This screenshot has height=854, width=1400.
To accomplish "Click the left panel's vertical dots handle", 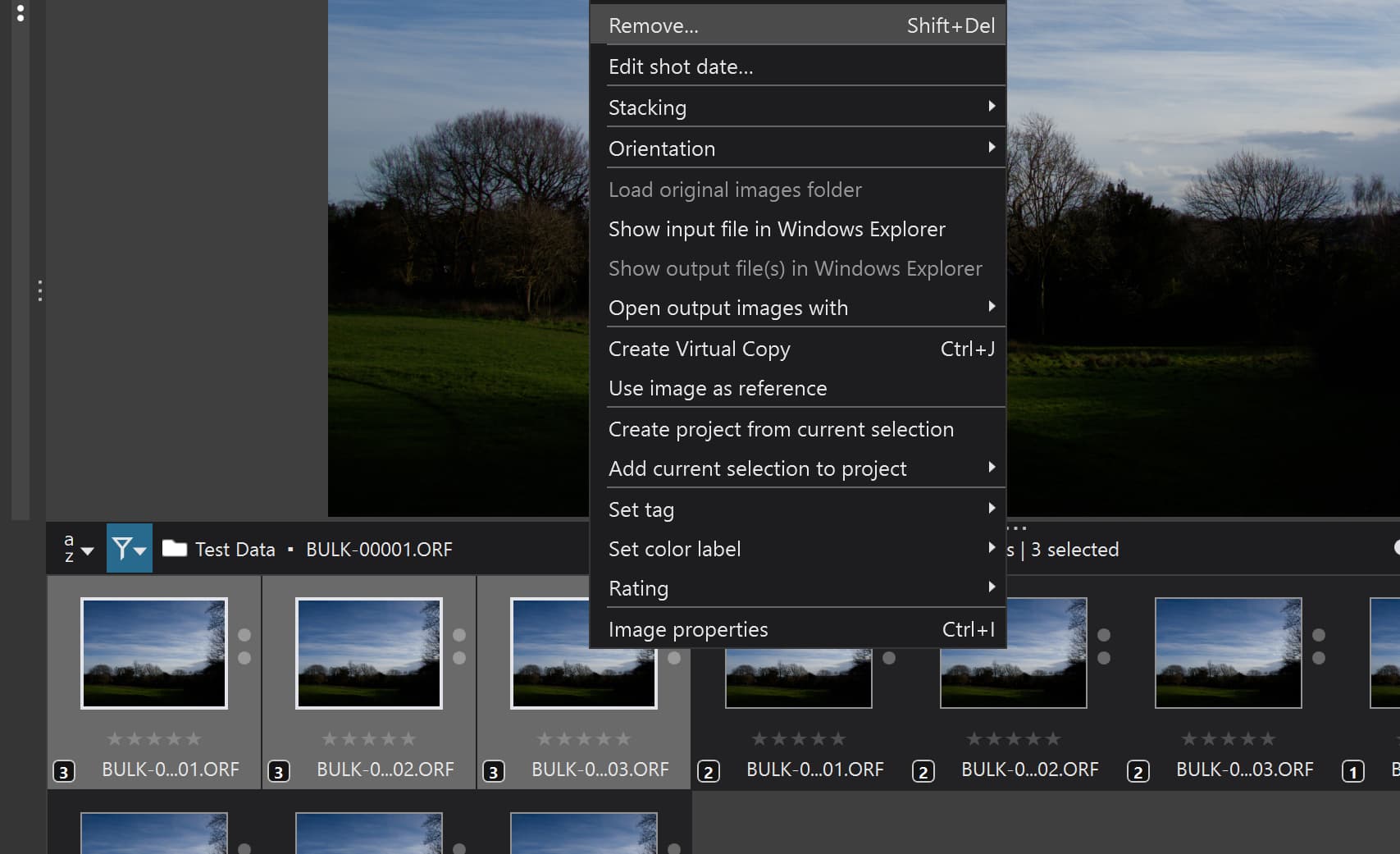I will click(x=39, y=291).
